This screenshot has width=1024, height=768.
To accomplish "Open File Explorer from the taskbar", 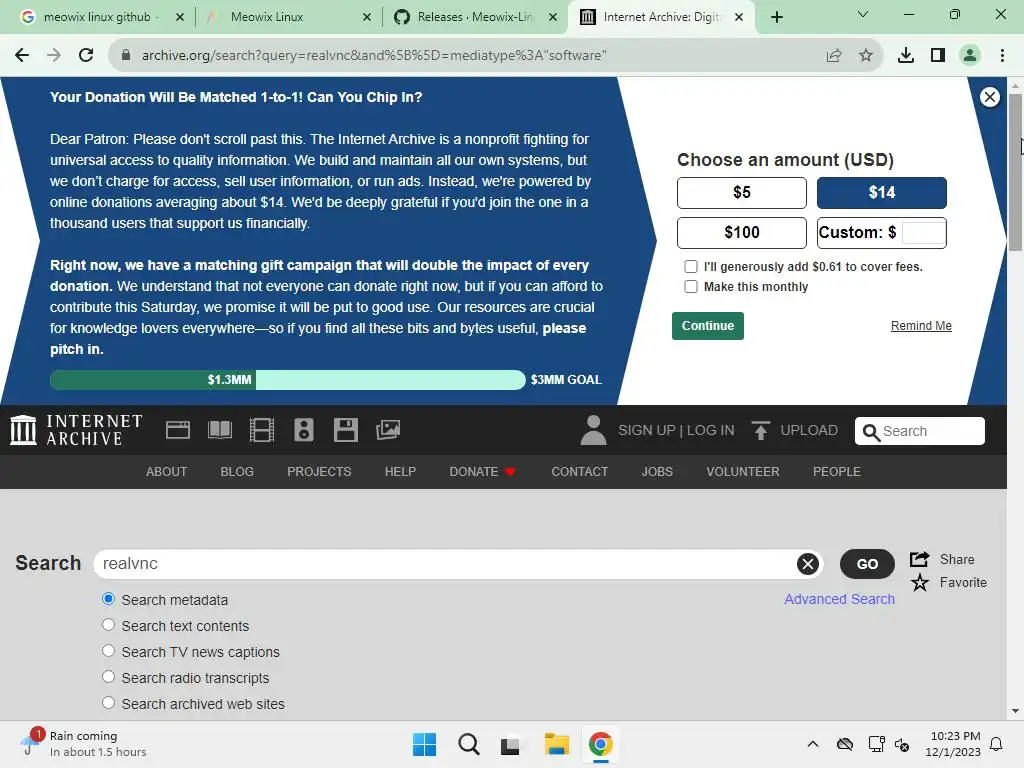I will [556, 744].
